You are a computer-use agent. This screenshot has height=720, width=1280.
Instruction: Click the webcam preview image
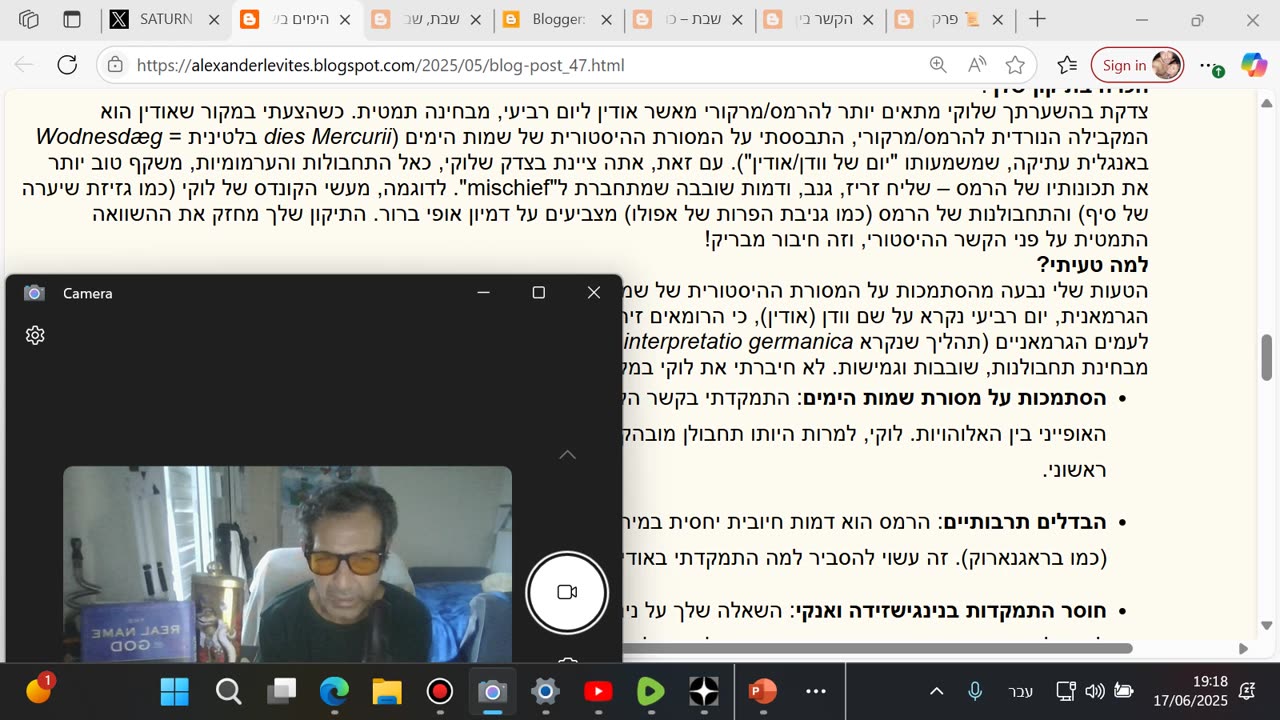(x=287, y=563)
